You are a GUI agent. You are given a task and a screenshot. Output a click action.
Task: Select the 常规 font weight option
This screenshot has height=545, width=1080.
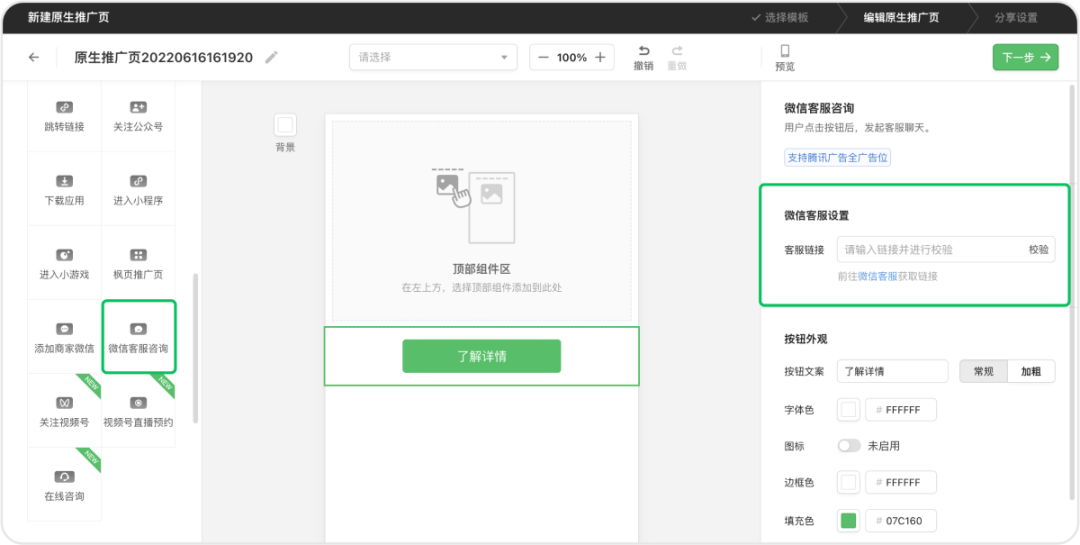click(984, 371)
